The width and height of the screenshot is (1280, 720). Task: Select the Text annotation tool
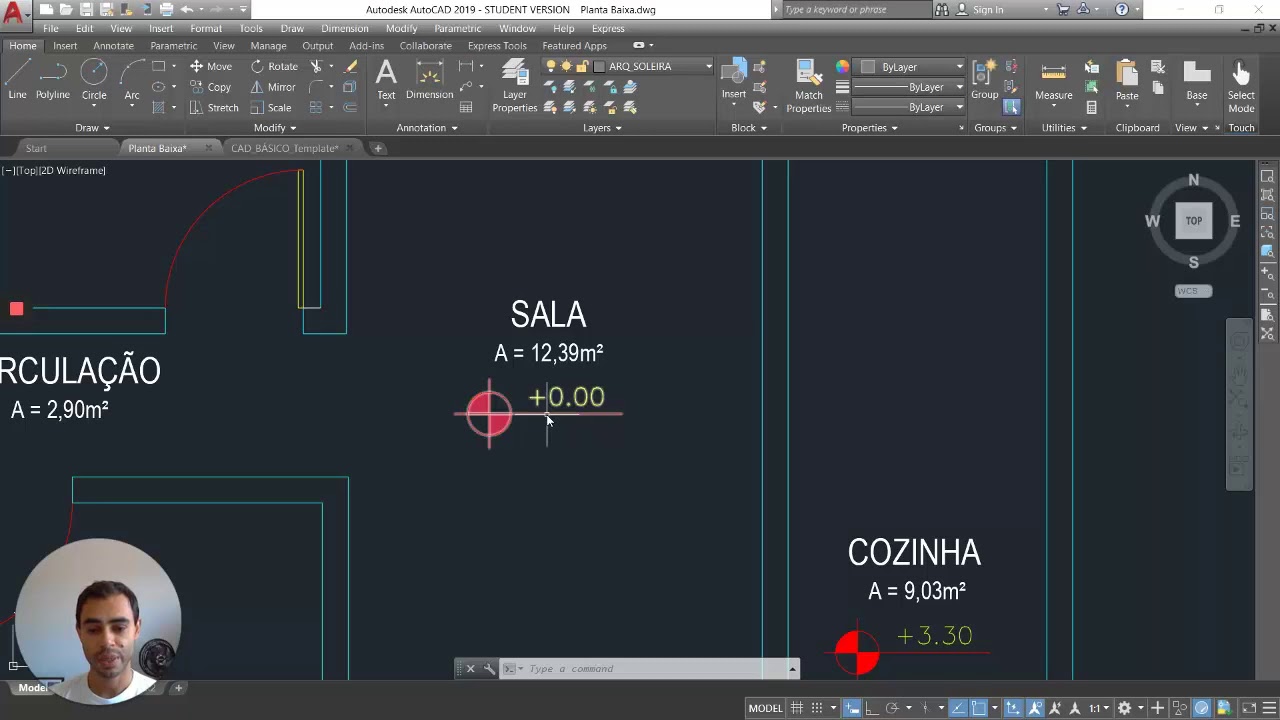tap(386, 80)
